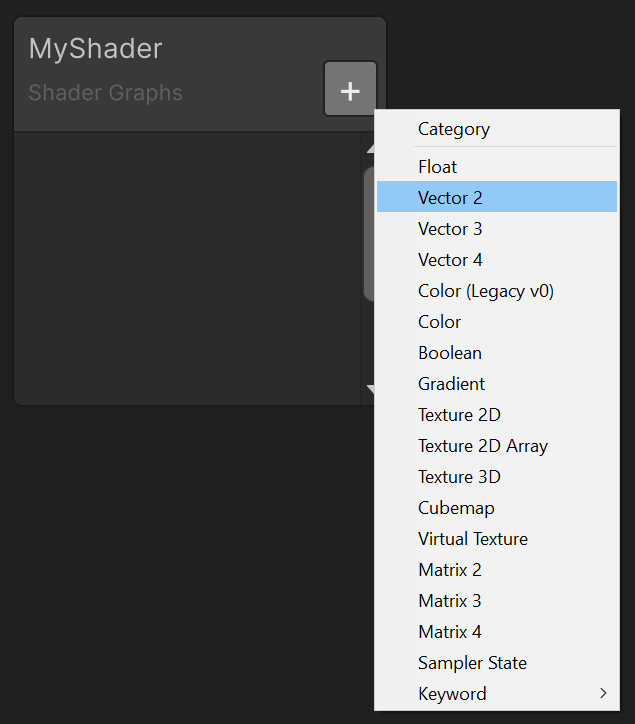Select Texture 2D Array option

[483, 446]
